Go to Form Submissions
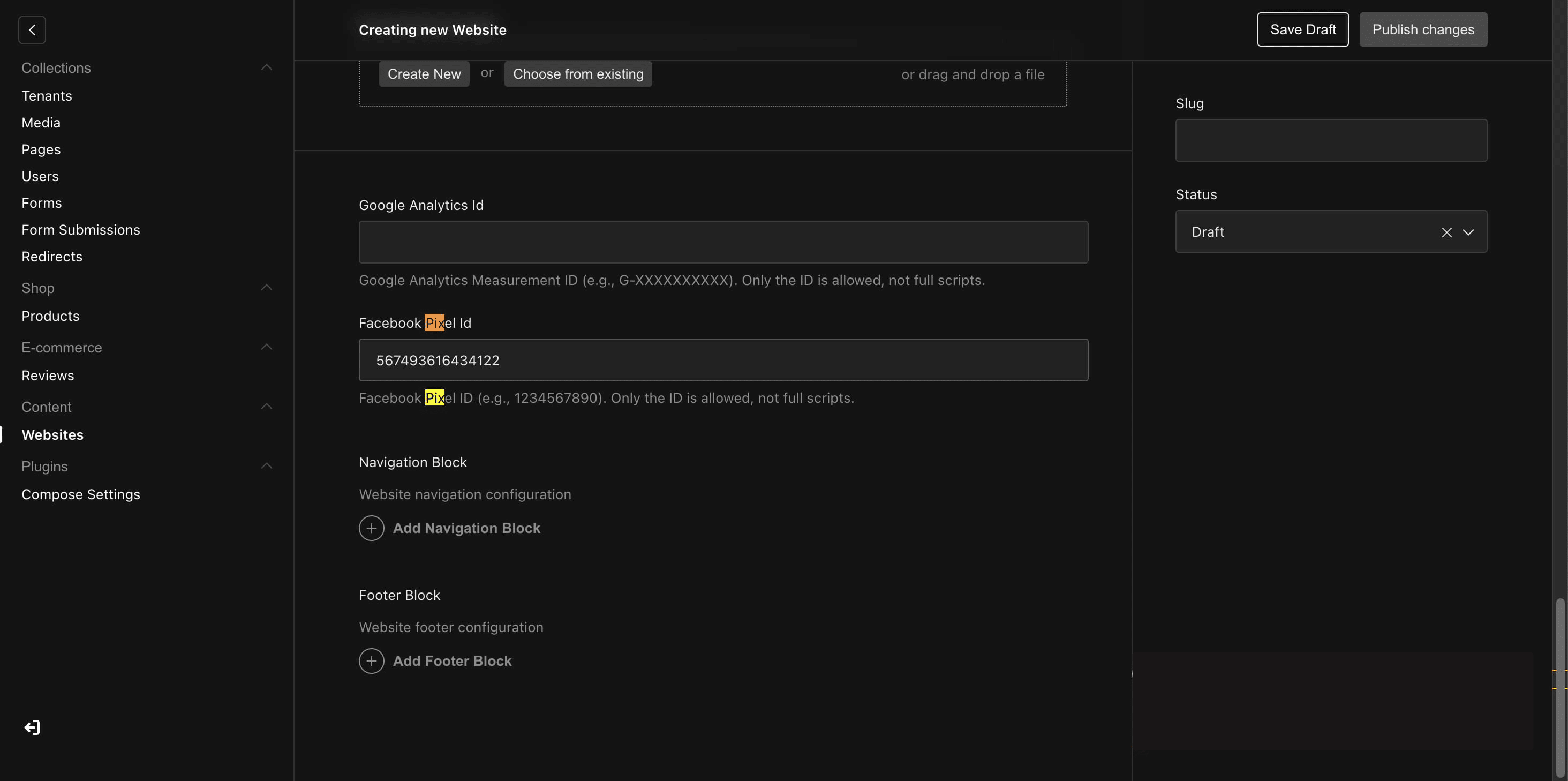This screenshot has width=1568, height=781. [80, 230]
